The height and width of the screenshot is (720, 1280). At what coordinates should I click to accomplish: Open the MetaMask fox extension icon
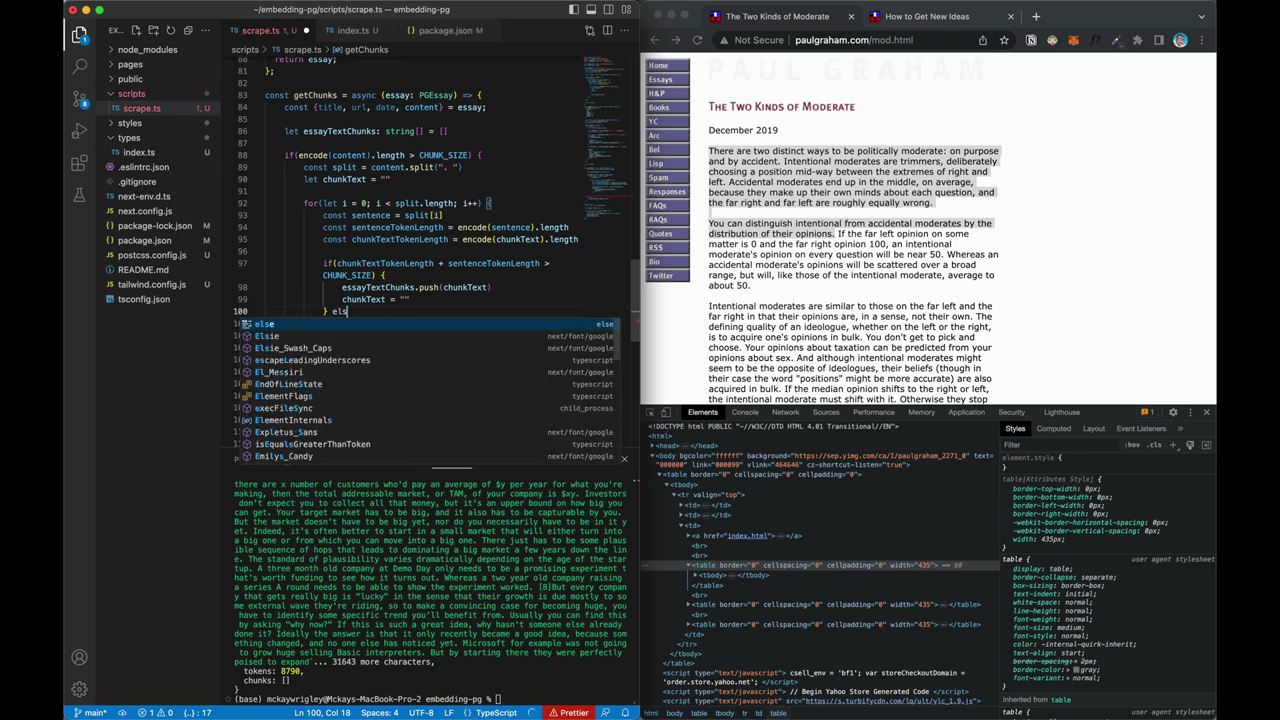[x=1073, y=41]
